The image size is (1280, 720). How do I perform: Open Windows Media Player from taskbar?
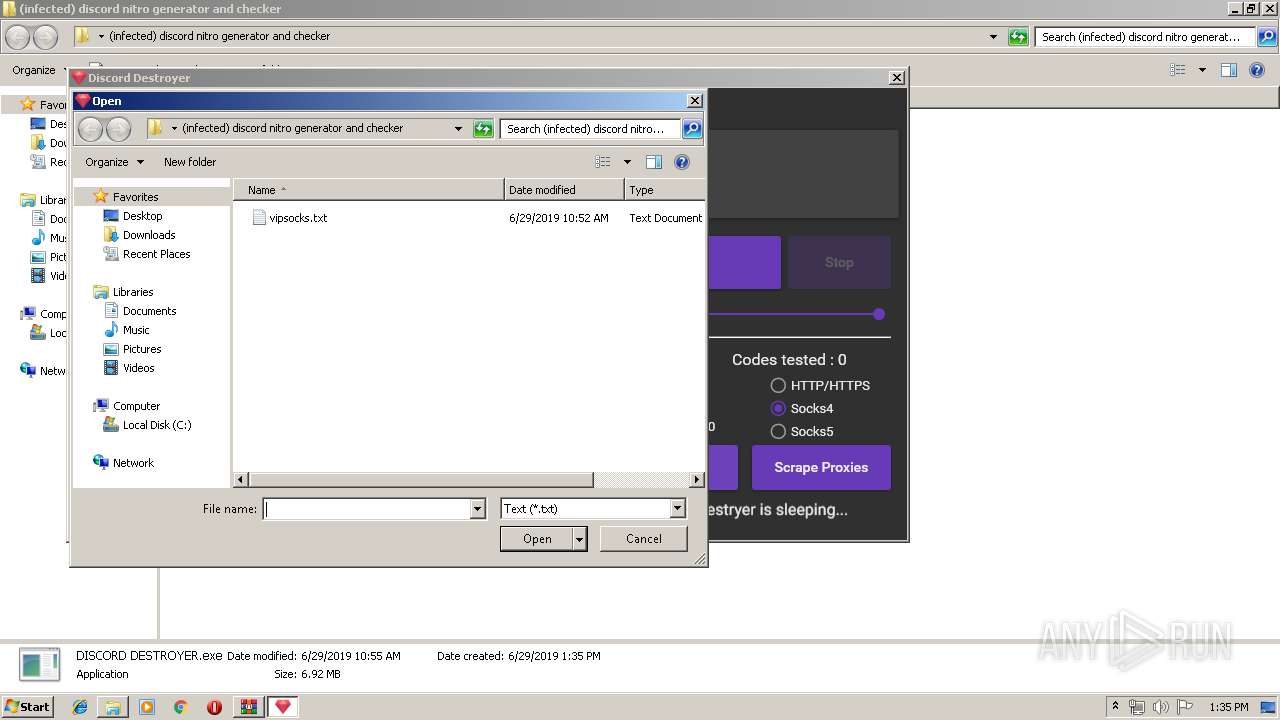pyautogui.click(x=147, y=707)
